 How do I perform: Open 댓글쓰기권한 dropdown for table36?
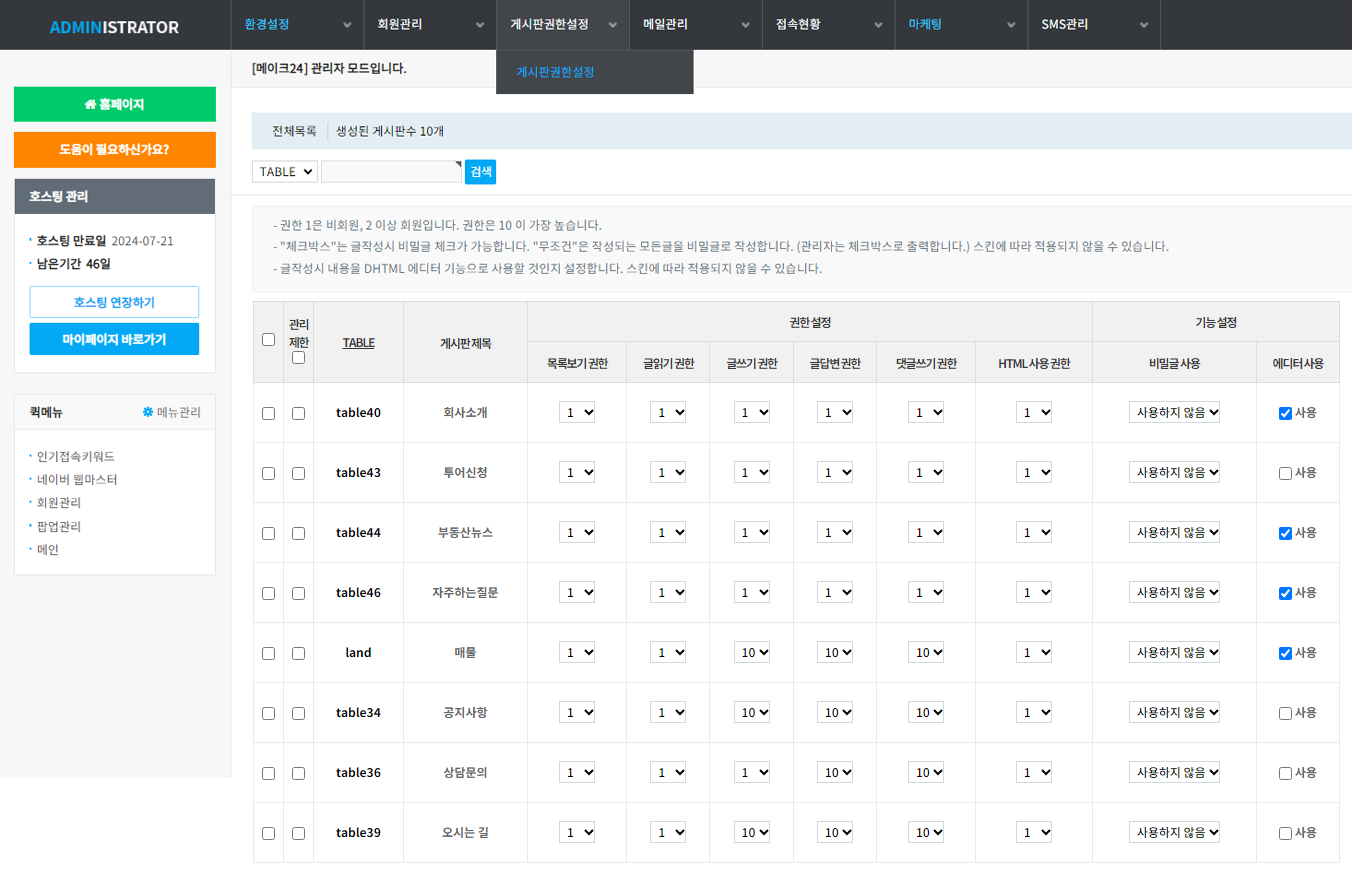click(926, 772)
